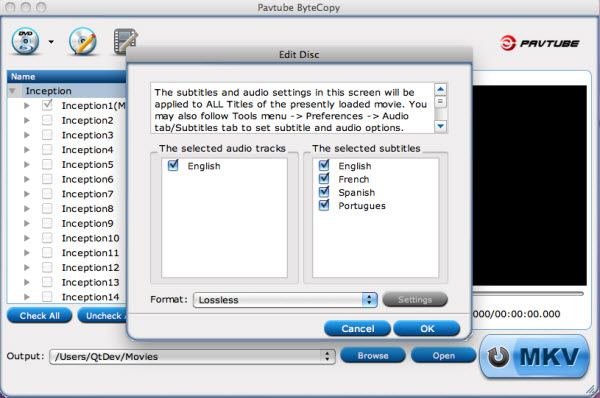
Task: Confirm Edit Disc with OK
Action: [x=427, y=329]
